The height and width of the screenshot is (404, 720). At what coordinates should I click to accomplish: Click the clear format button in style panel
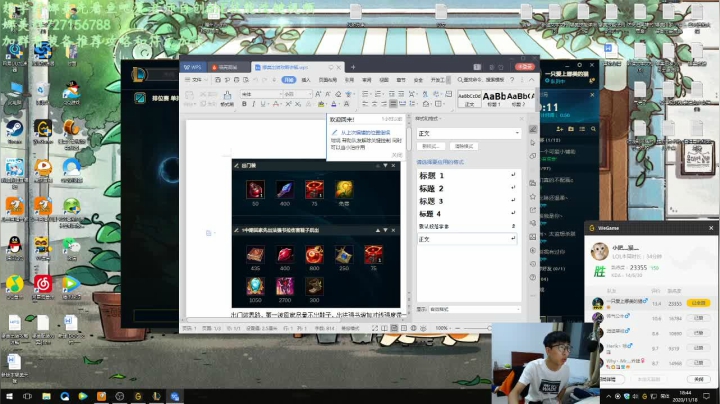point(464,146)
